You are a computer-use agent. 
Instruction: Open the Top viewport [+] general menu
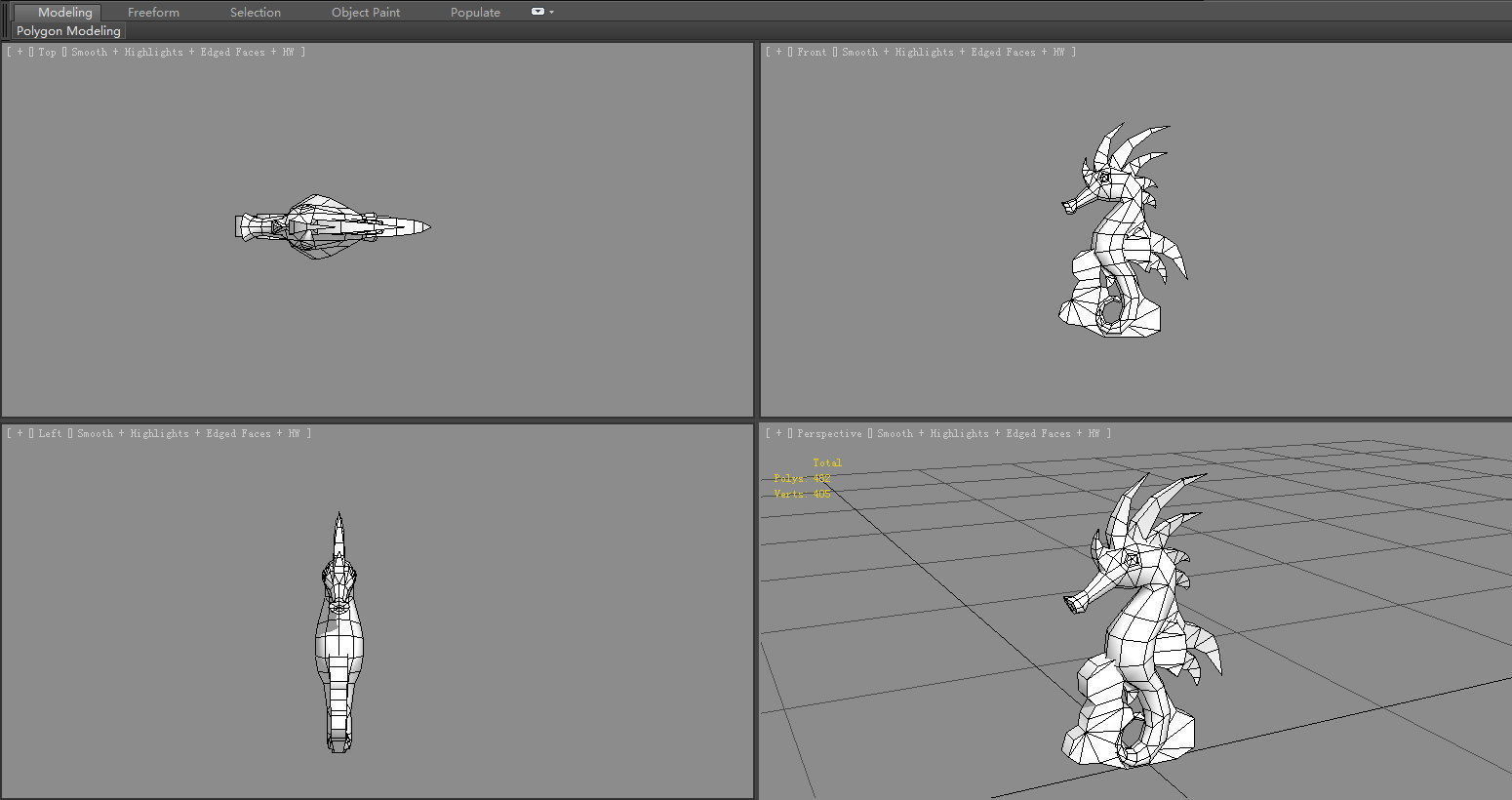(20, 52)
